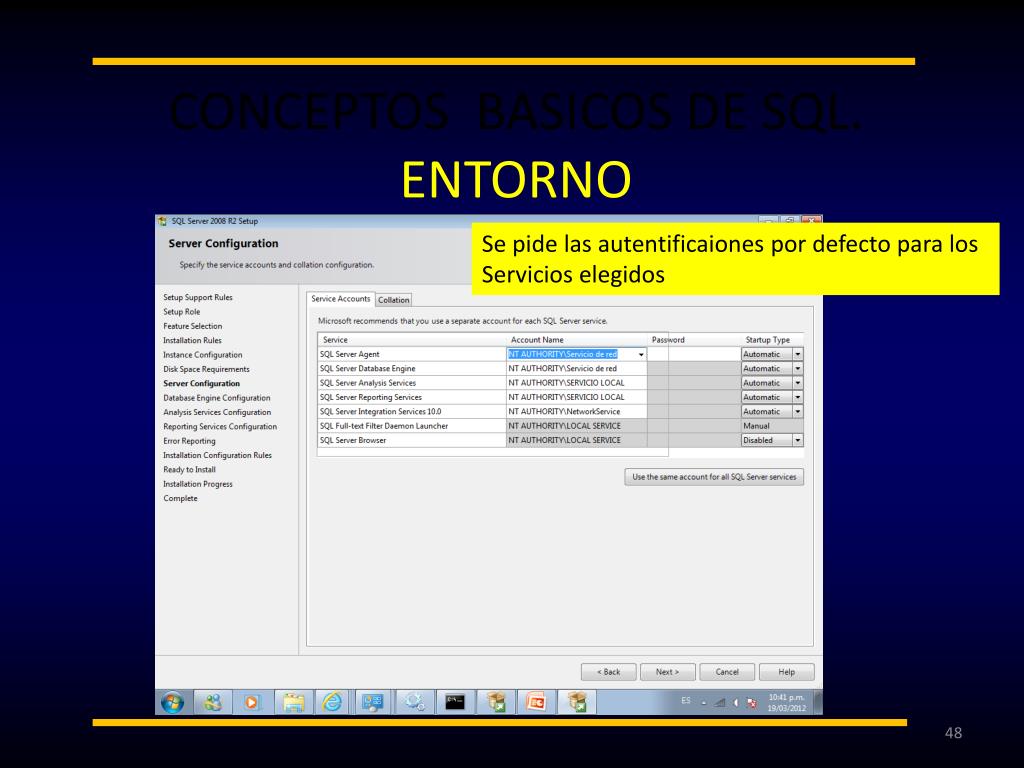Click Reporting Services Configuration step in sidebar
The width and height of the screenshot is (1024, 768).
[x=220, y=426]
